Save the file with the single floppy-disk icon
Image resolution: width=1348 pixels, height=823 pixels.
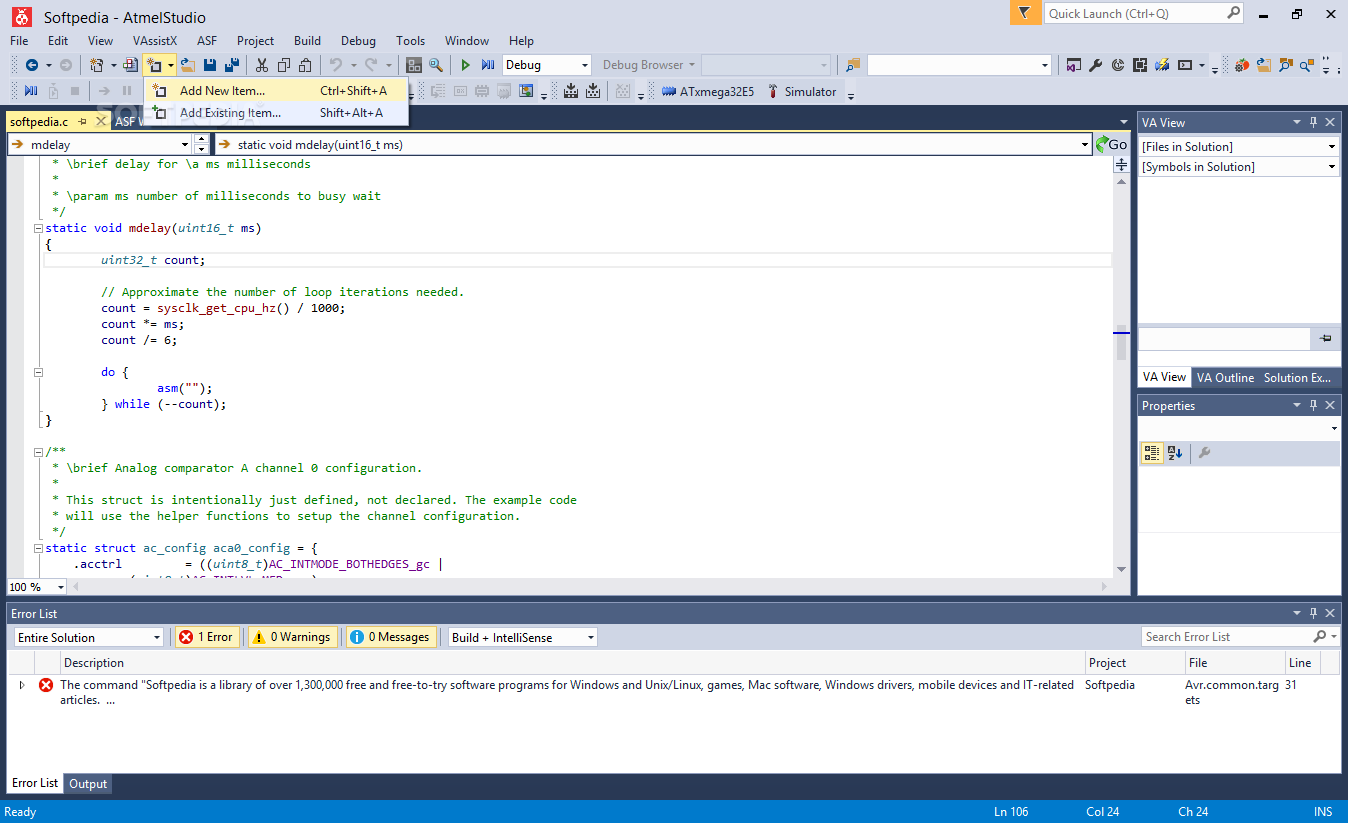[x=210, y=65]
